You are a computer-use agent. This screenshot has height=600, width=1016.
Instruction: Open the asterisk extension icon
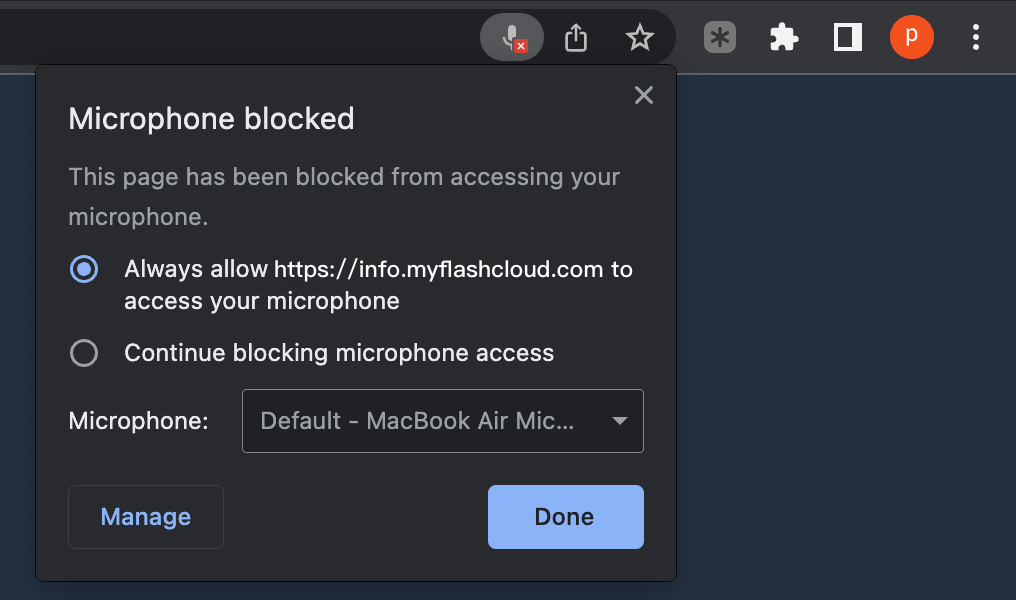(720, 37)
